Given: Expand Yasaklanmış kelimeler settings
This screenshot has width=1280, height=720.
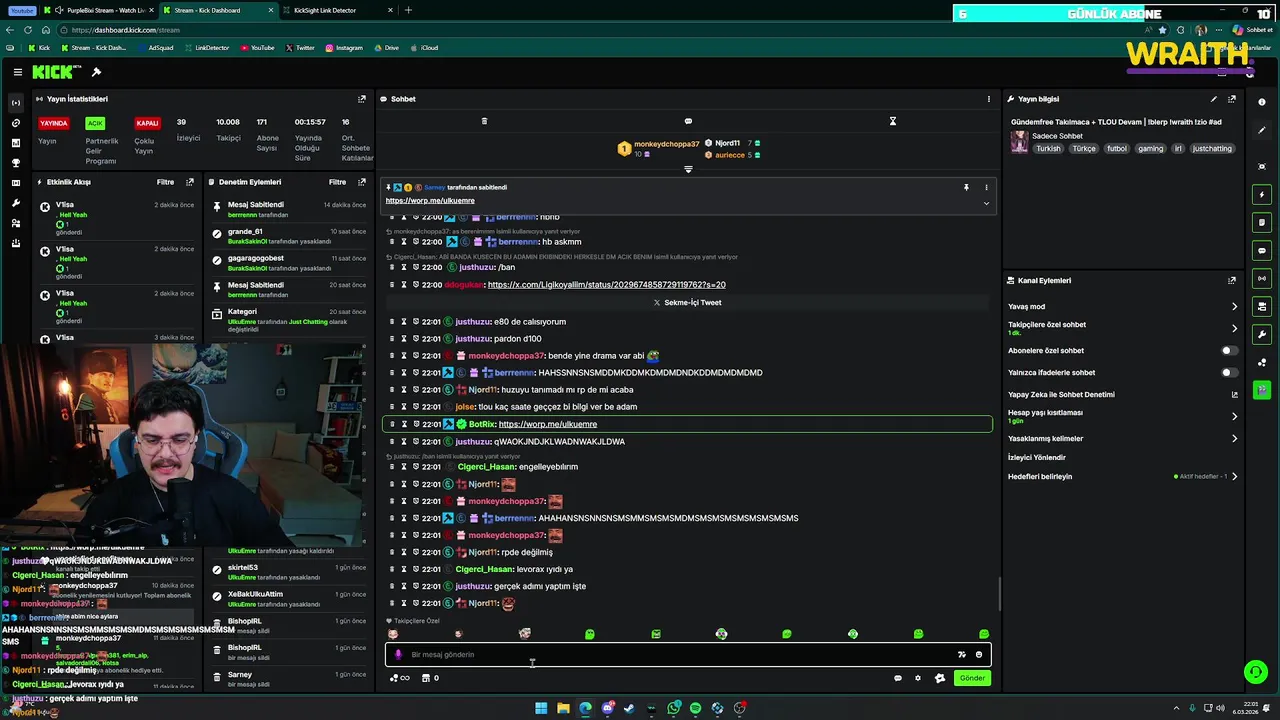Looking at the screenshot, I should pos(1234,438).
